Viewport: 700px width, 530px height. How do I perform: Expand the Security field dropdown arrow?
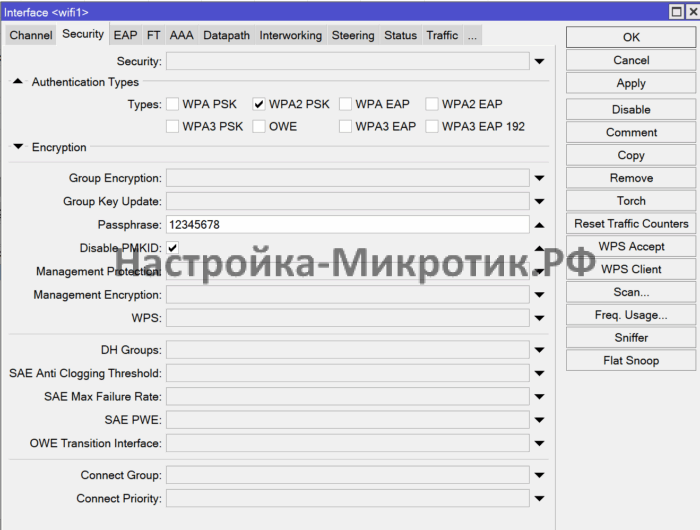tap(539, 62)
